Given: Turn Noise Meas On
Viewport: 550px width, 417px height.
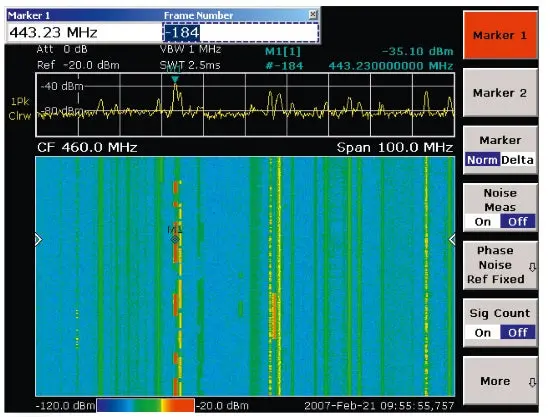Looking at the screenshot, I should tap(482, 222).
